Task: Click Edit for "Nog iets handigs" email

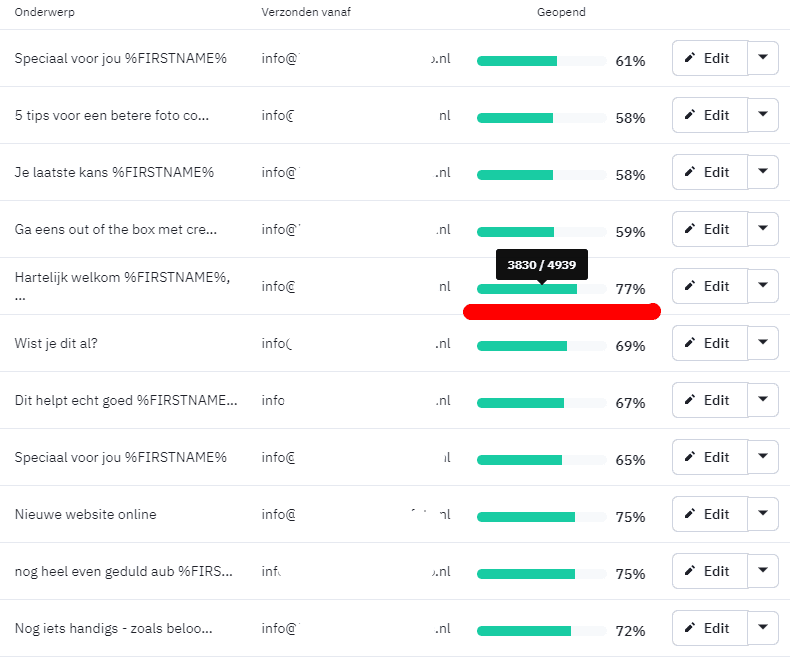Action: (x=709, y=628)
